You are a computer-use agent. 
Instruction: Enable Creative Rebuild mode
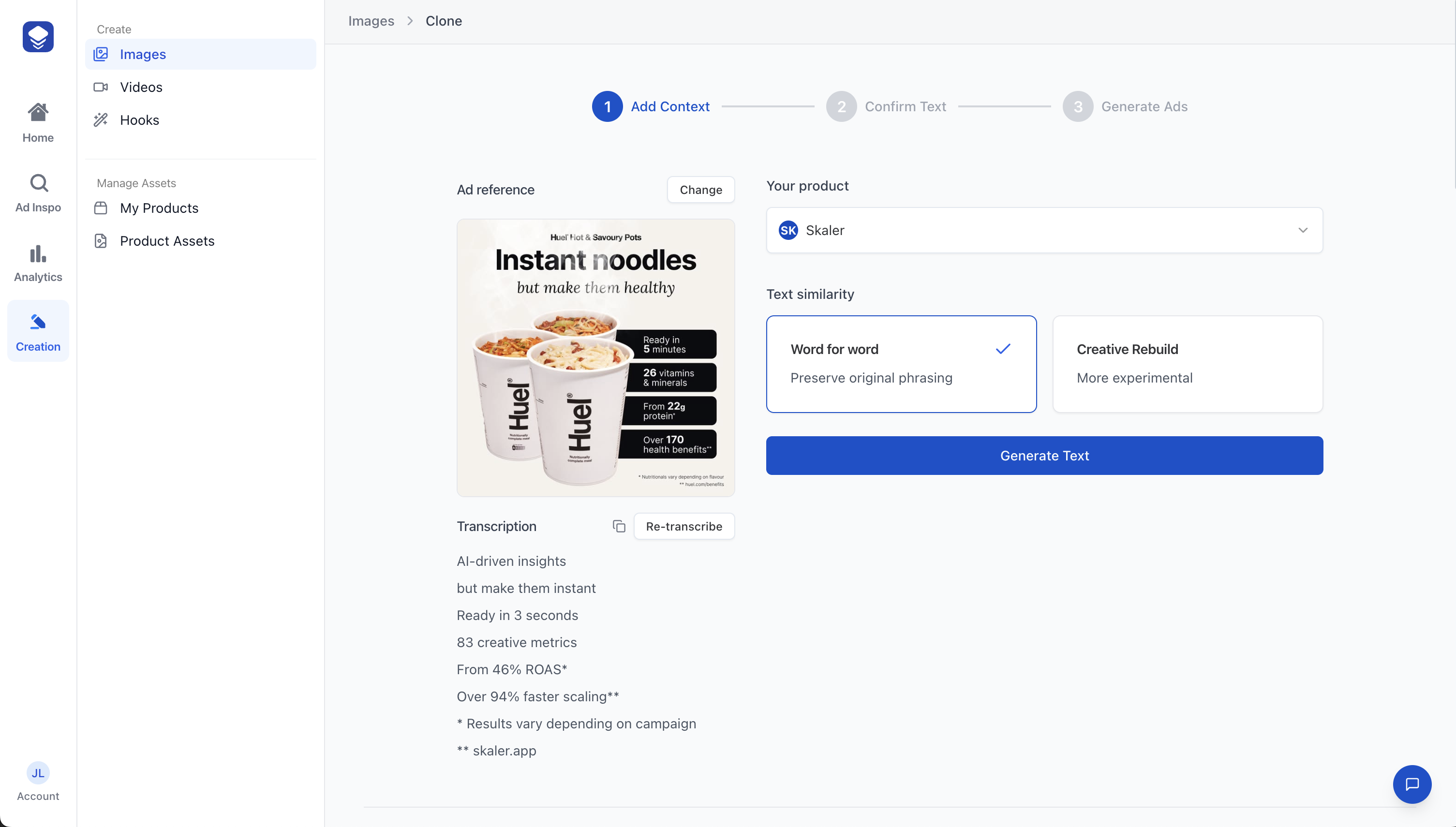pyautogui.click(x=1188, y=364)
